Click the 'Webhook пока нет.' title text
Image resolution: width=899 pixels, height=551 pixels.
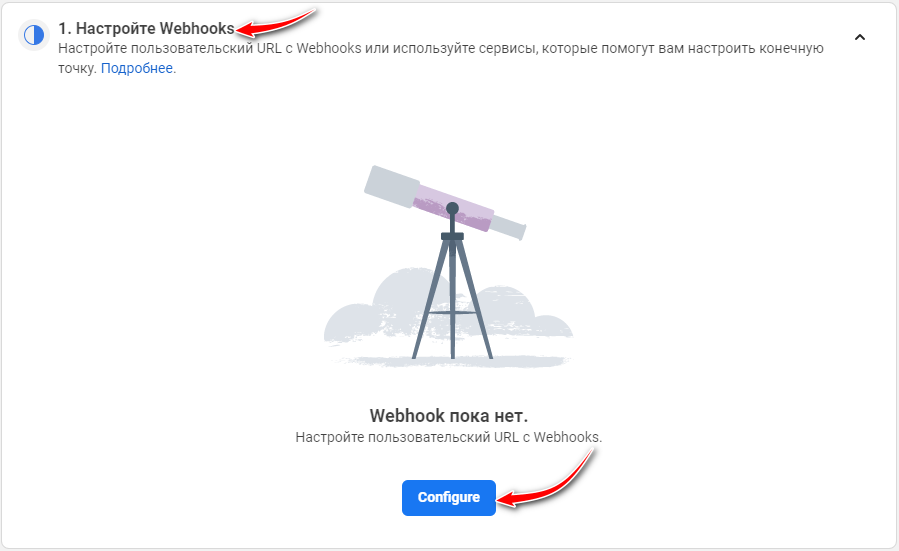coord(448,416)
